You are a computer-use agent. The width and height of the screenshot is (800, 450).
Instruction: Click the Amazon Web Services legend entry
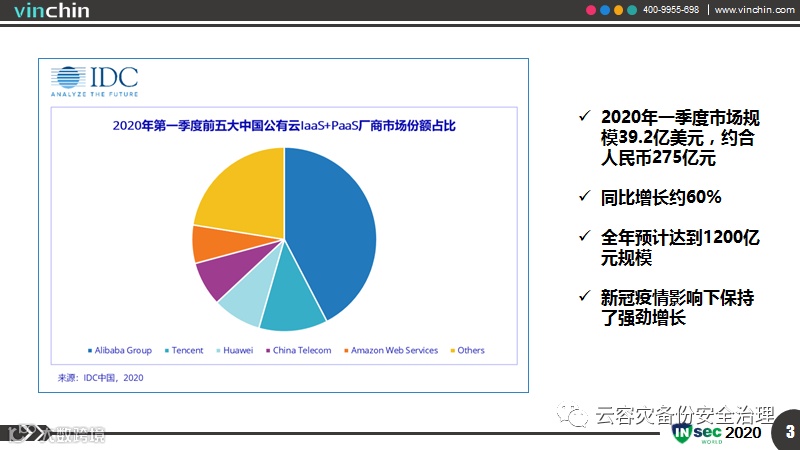point(391,351)
